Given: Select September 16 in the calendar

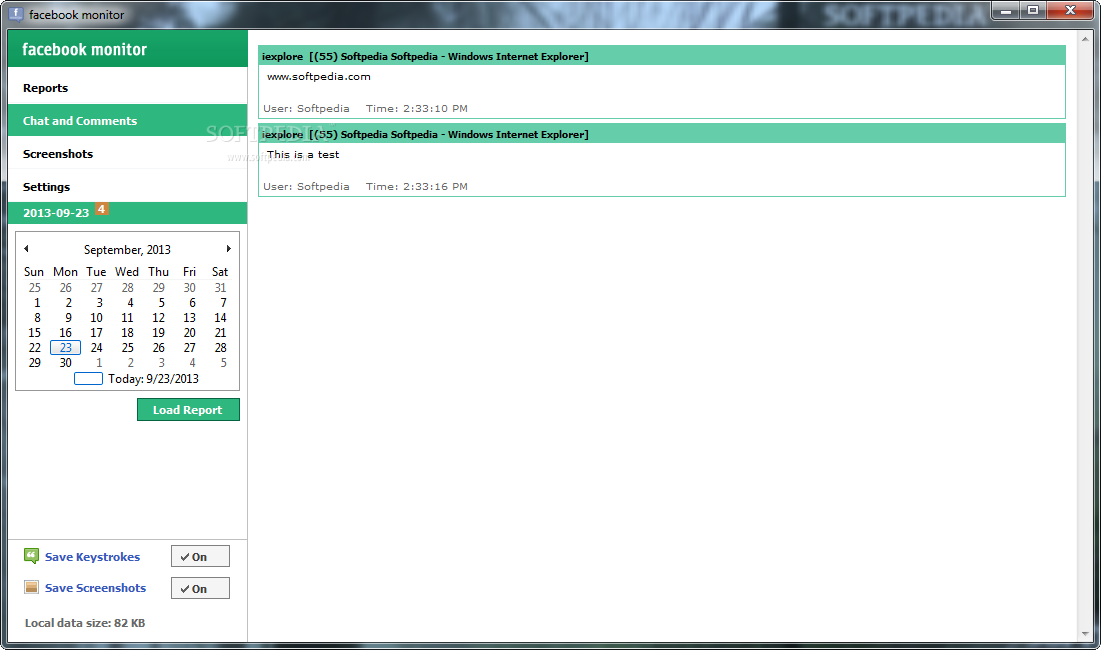Looking at the screenshot, I should [65, 333].
